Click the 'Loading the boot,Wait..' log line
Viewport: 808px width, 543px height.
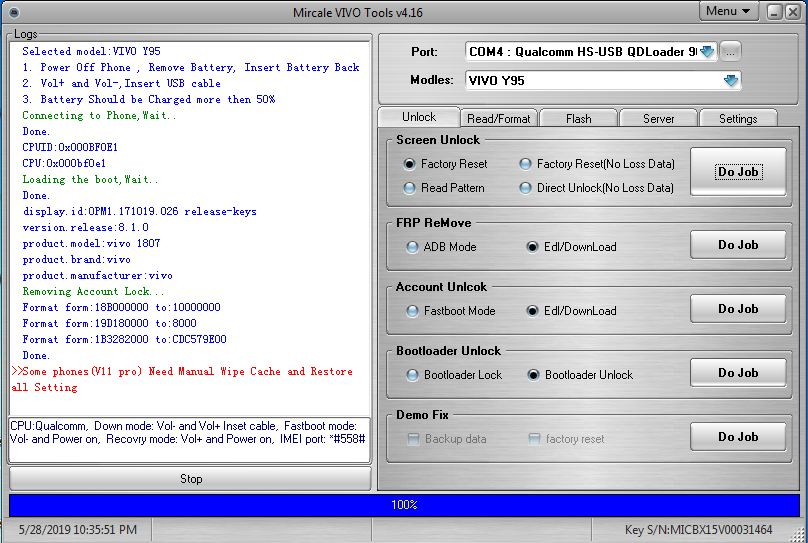click(90, 179)
